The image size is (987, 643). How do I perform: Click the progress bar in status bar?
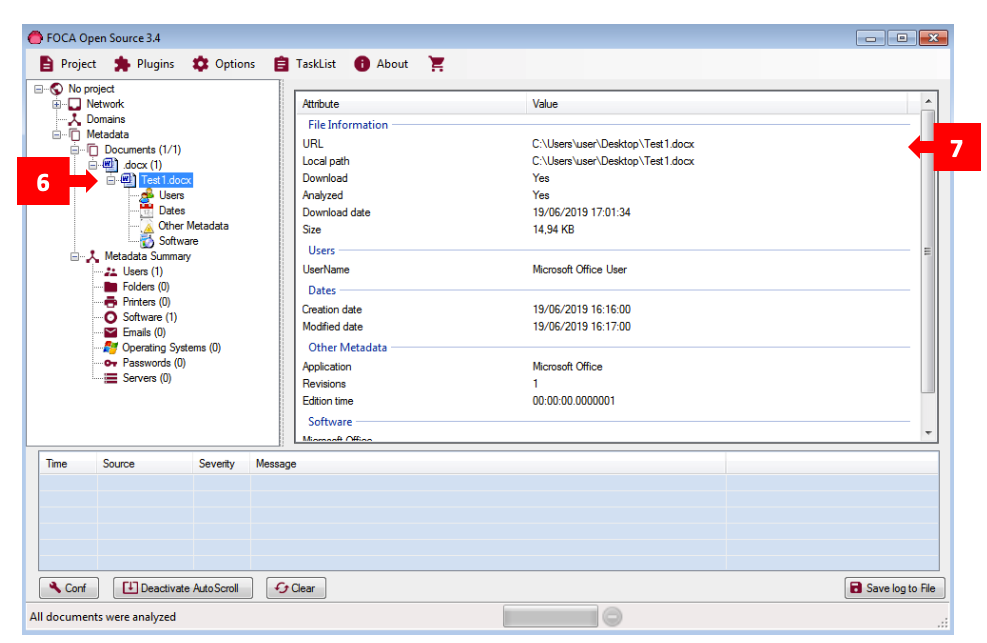coord(550,617)
